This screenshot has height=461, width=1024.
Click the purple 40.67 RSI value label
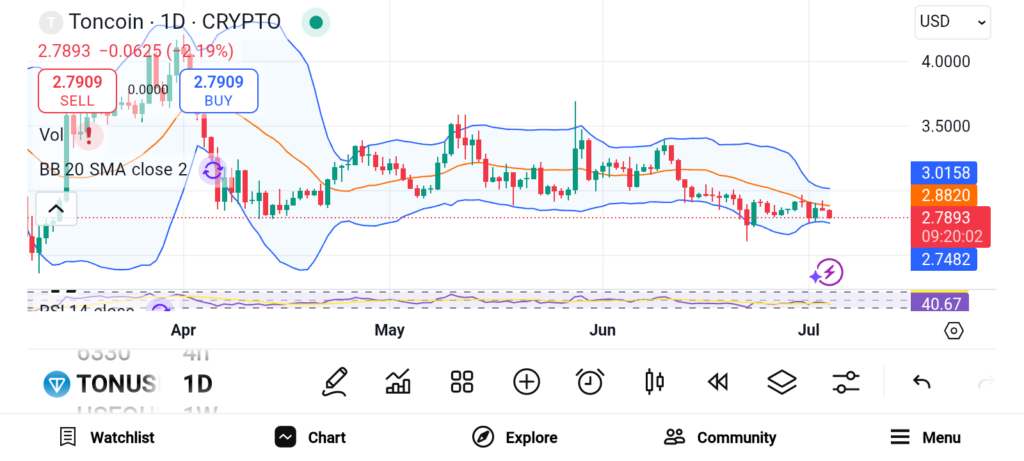(940, 303)
